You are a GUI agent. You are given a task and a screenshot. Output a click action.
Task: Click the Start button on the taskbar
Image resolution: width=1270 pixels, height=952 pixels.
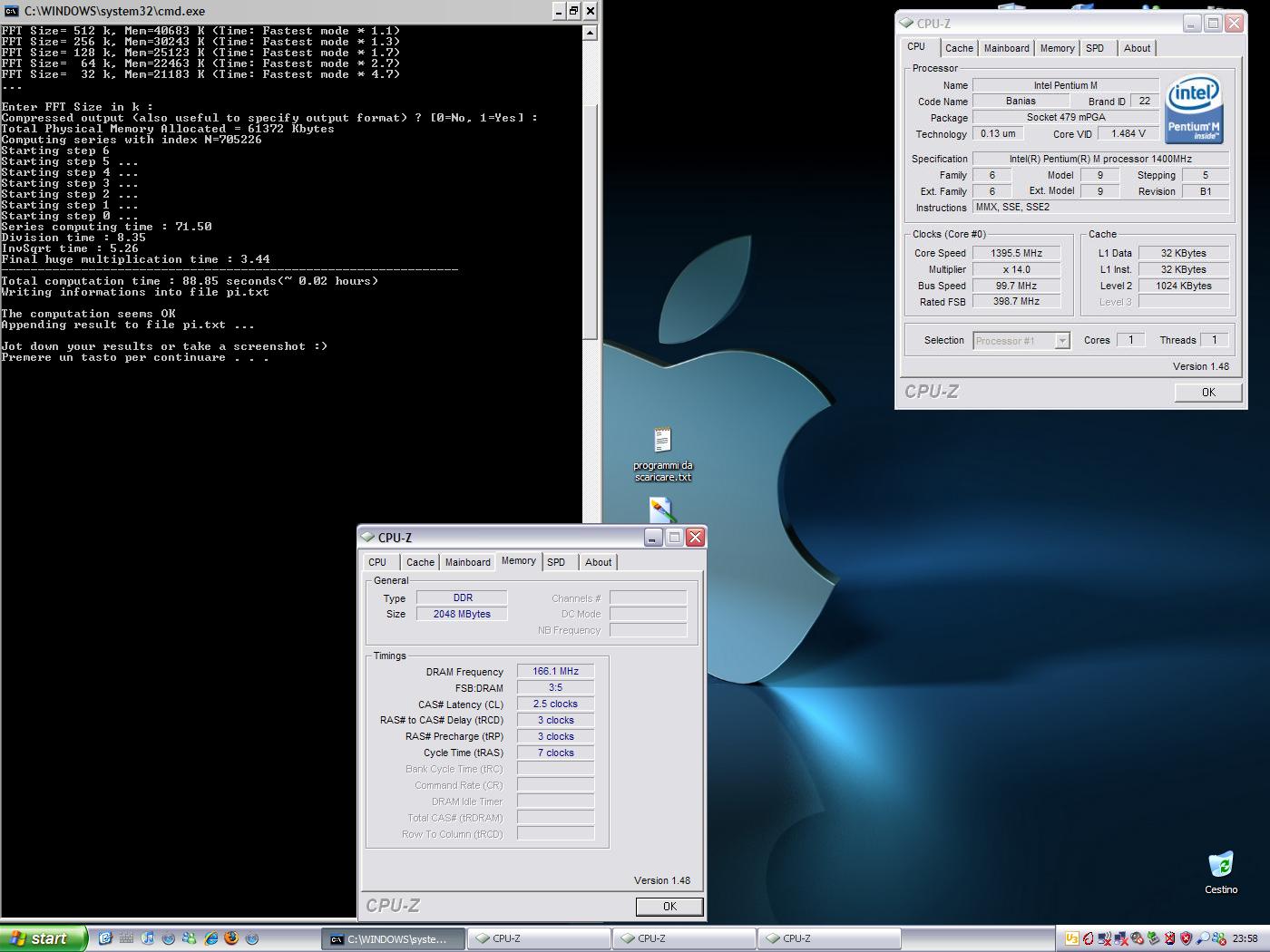pos(44,938)
